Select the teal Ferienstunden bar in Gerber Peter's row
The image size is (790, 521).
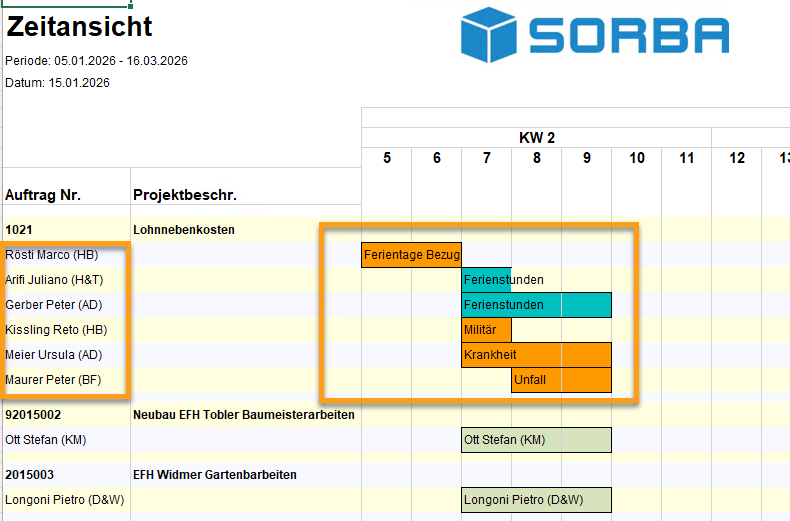[536, 305]
